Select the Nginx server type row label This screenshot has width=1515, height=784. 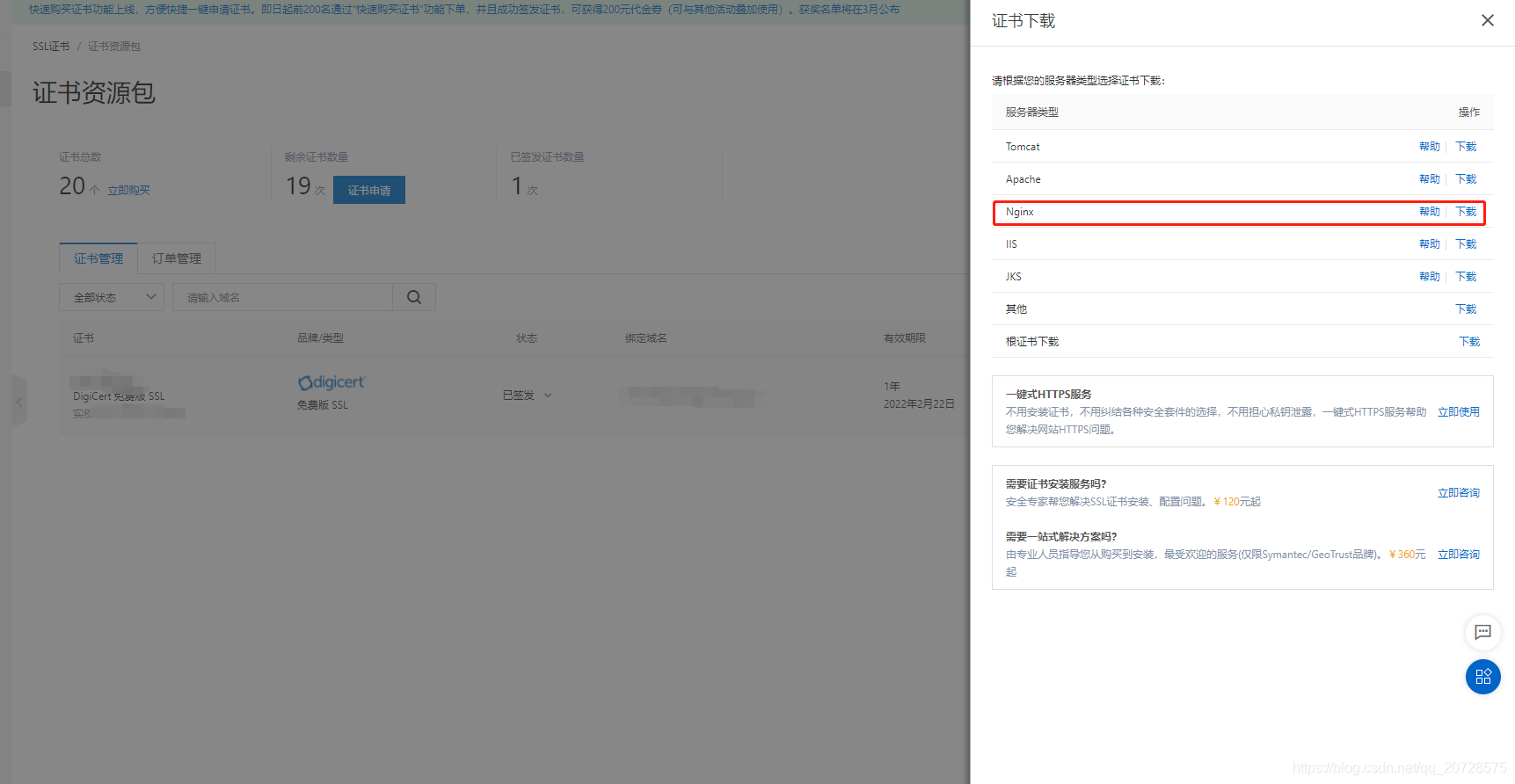pyautogui.click(x=1020, y=212)
